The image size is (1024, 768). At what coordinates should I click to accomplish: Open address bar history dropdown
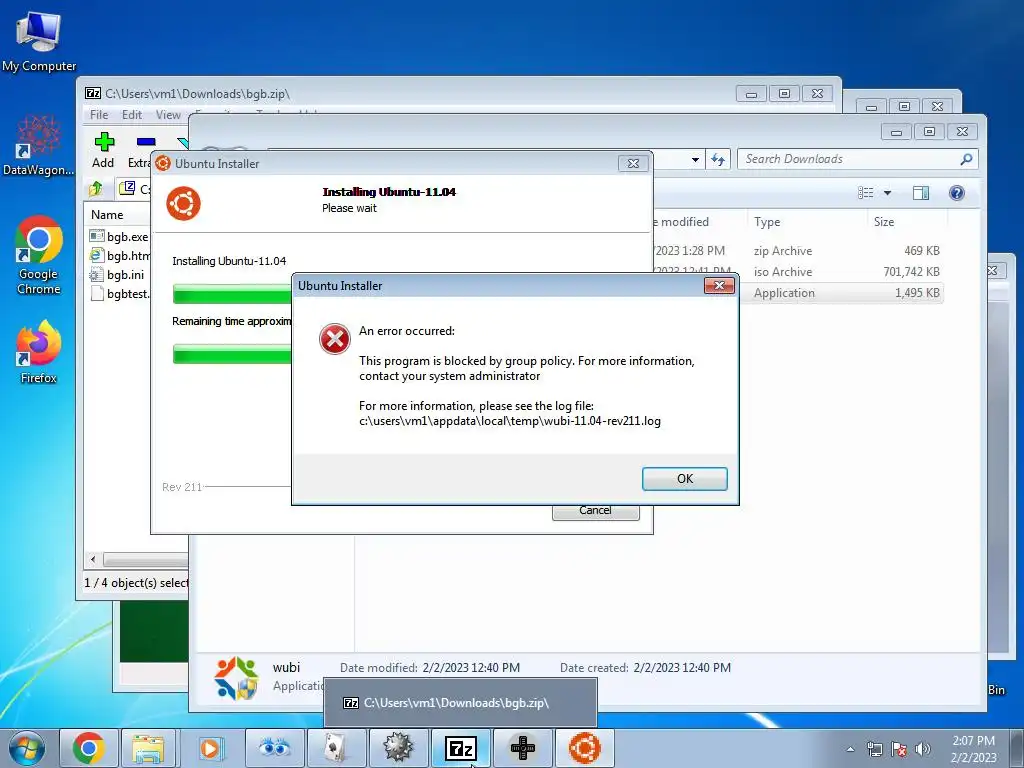[696, 159]
